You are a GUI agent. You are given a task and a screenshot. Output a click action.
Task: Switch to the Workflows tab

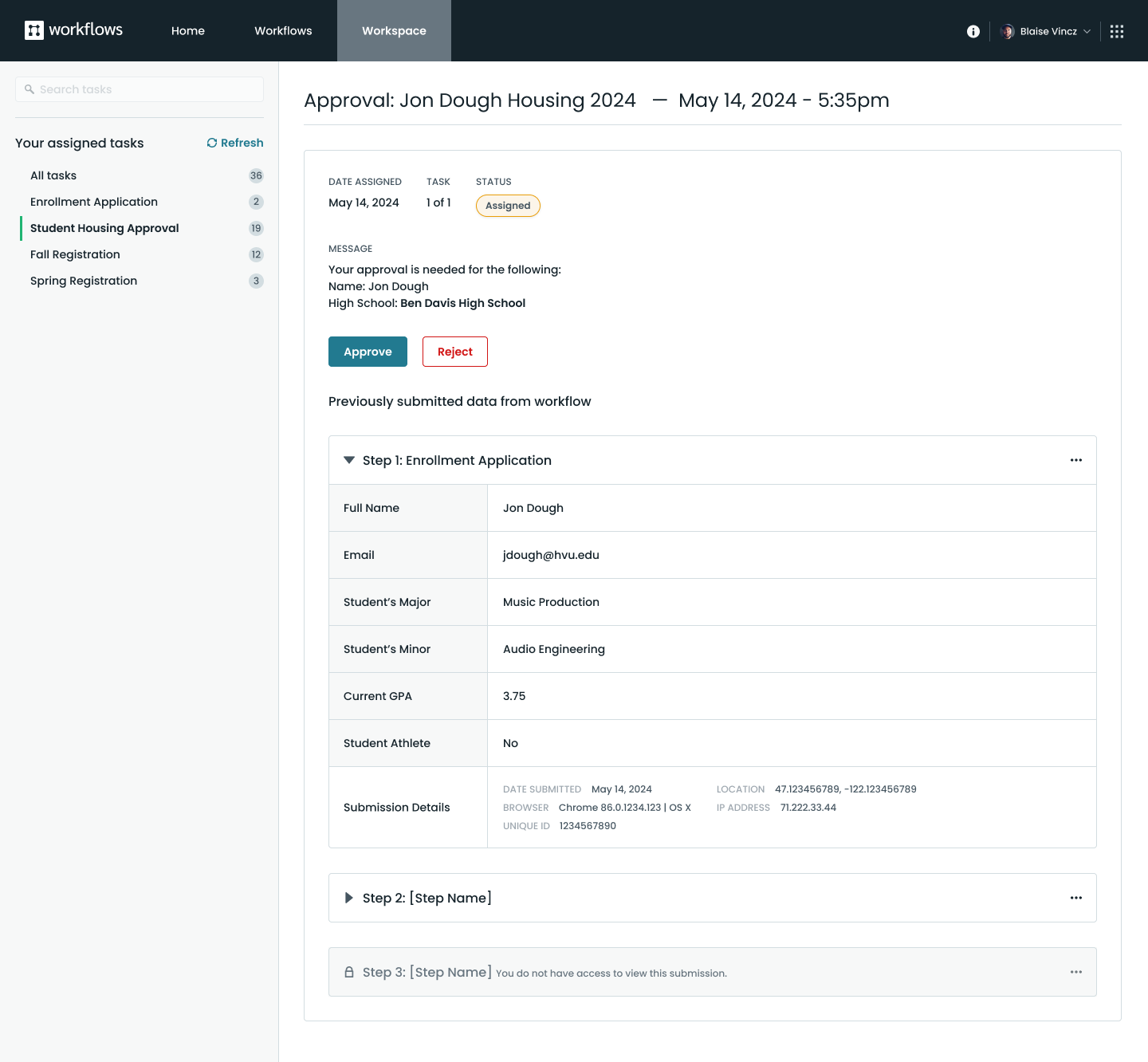point(283,31)
